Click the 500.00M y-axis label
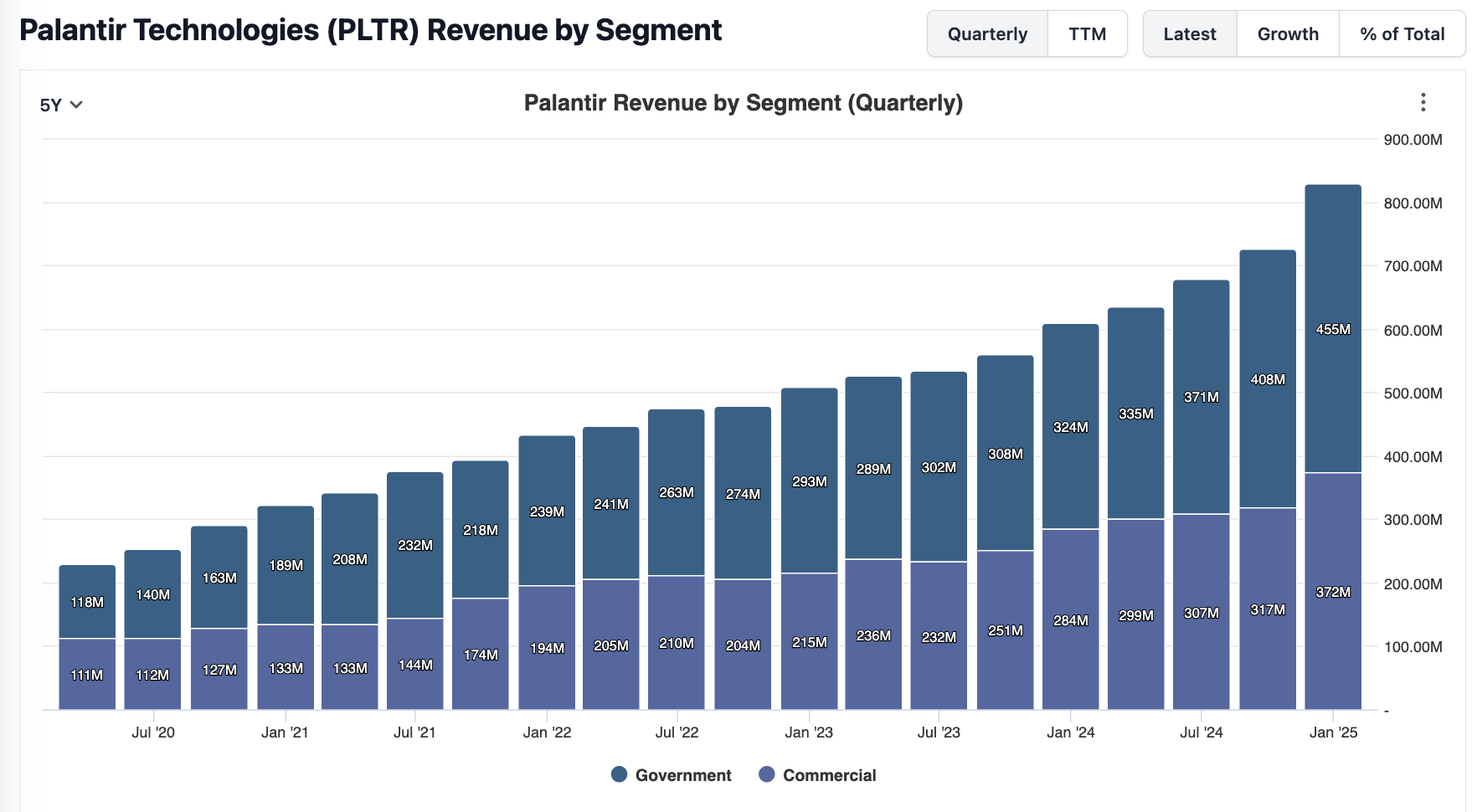 coord(1413,393)
